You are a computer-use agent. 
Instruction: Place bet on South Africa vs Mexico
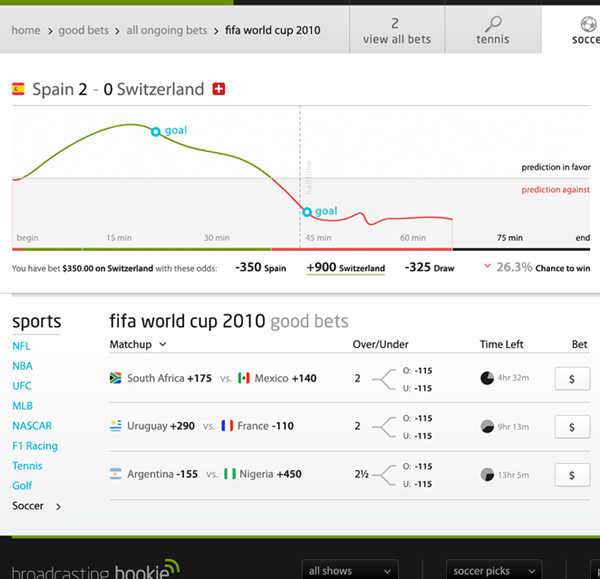(572, 379)
